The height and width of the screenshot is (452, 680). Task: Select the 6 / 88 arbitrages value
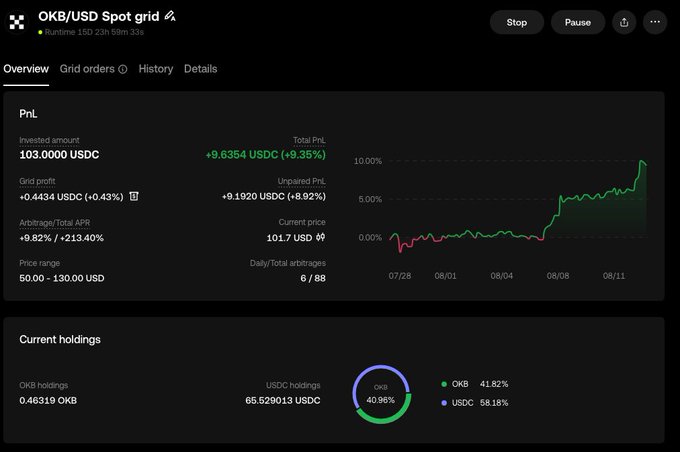tap(313, 278)
